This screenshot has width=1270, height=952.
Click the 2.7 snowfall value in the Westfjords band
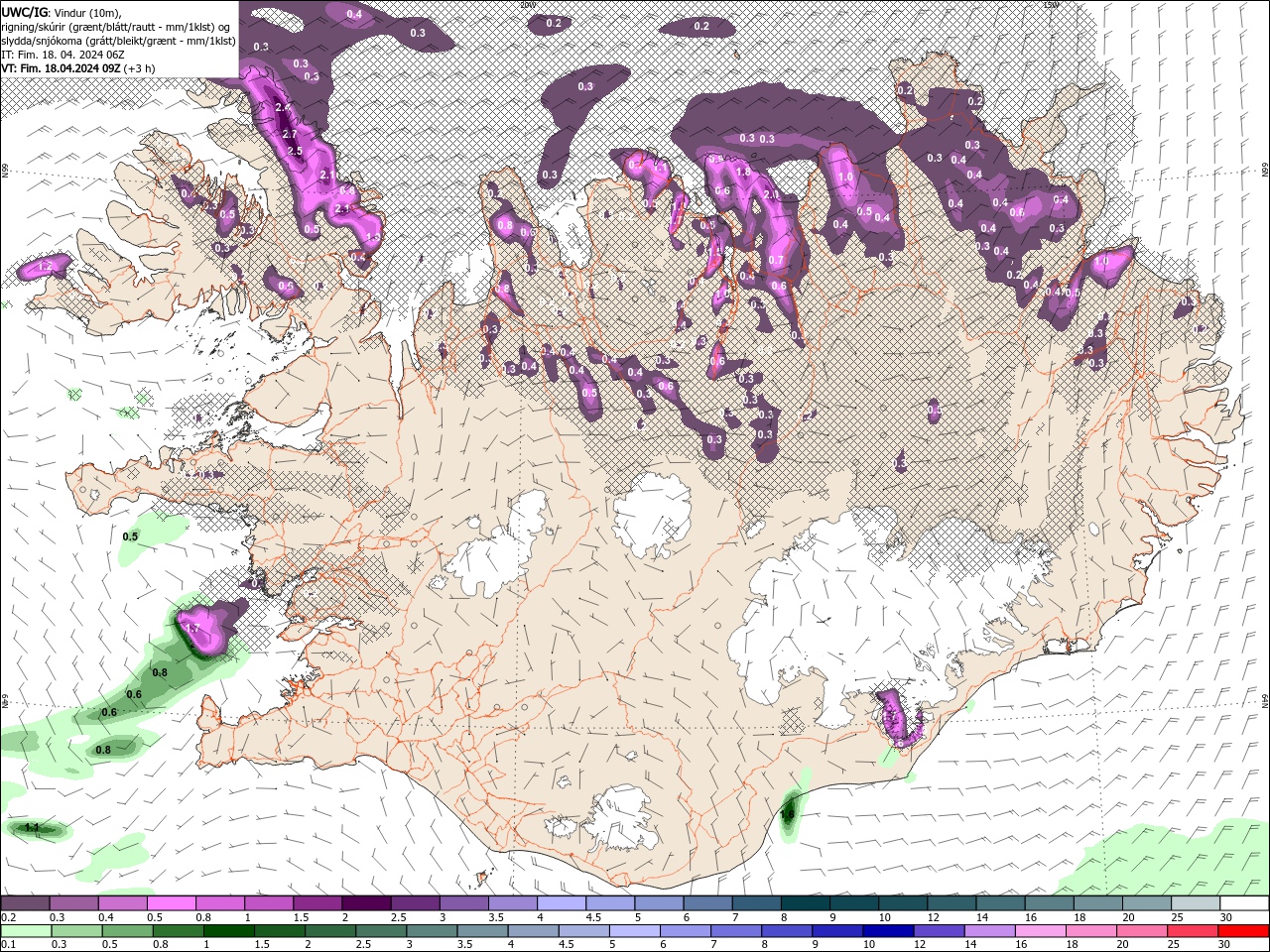pos(290,134)
